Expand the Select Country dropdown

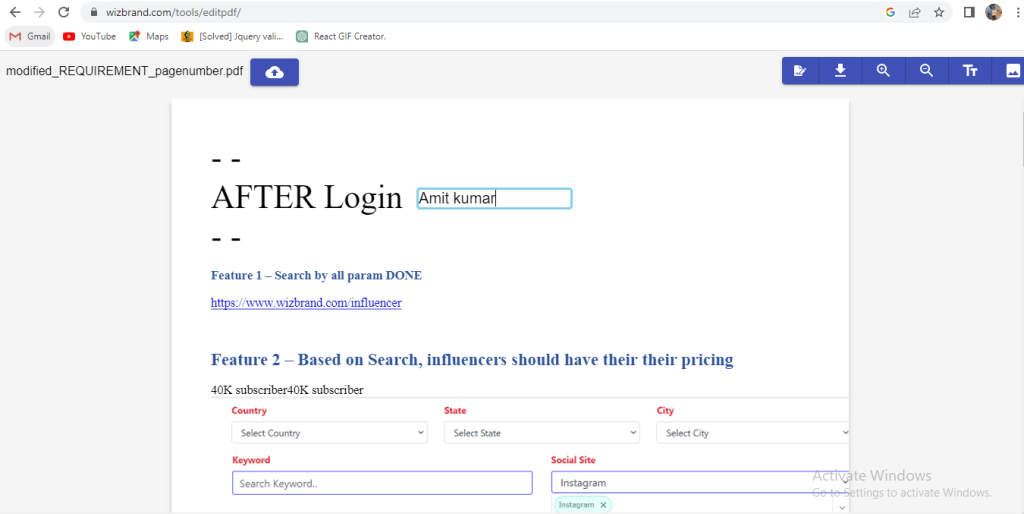click(329, 433)
